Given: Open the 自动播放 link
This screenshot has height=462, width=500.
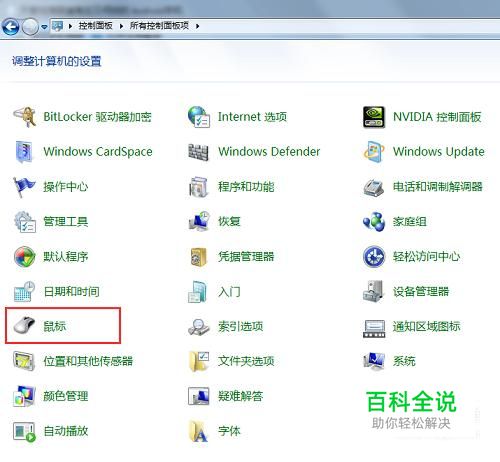Looking at the screenshot, I should 66,431.
